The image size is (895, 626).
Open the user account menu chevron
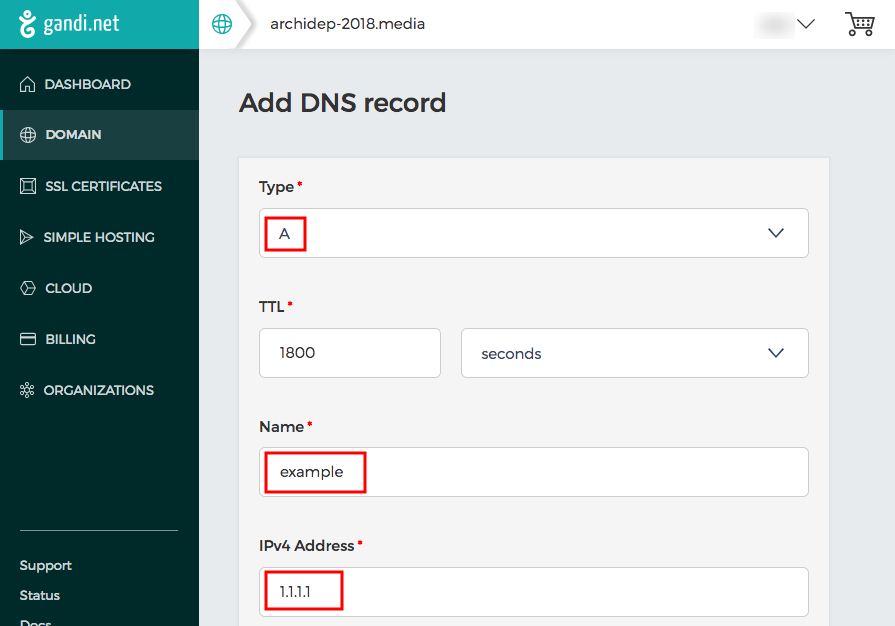[x=805, y=24]
